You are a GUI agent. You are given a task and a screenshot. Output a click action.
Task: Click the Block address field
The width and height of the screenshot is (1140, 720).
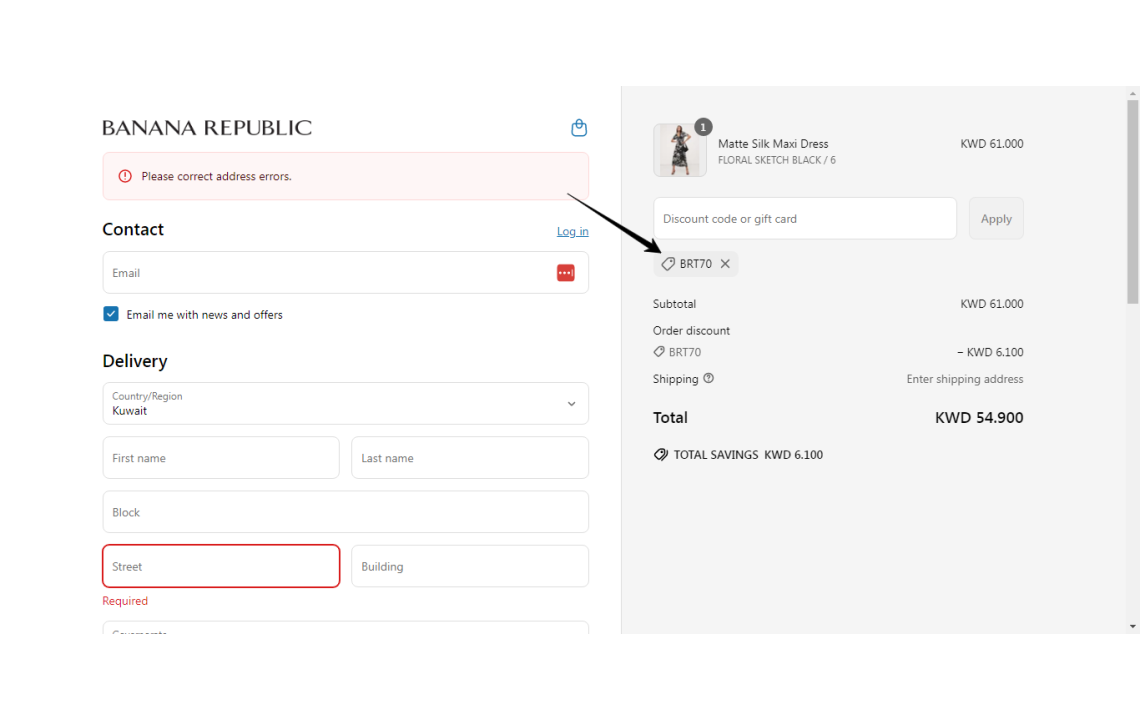[x=345, y=512]
